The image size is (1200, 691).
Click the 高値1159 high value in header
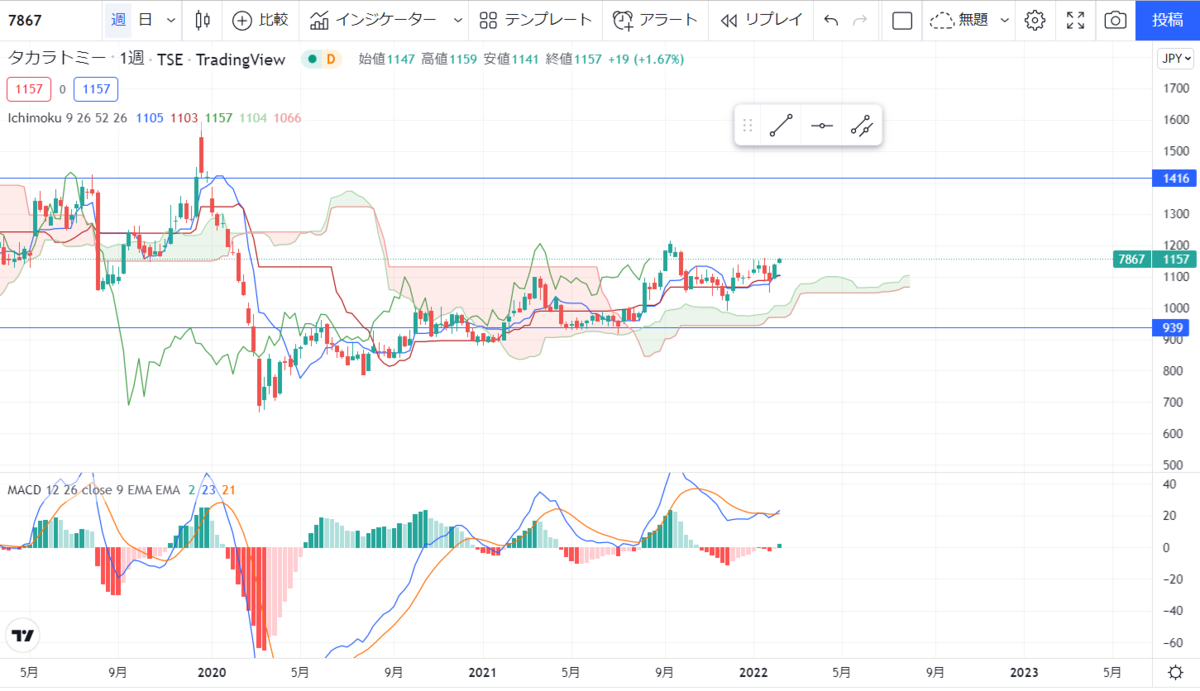pos(449,59)
